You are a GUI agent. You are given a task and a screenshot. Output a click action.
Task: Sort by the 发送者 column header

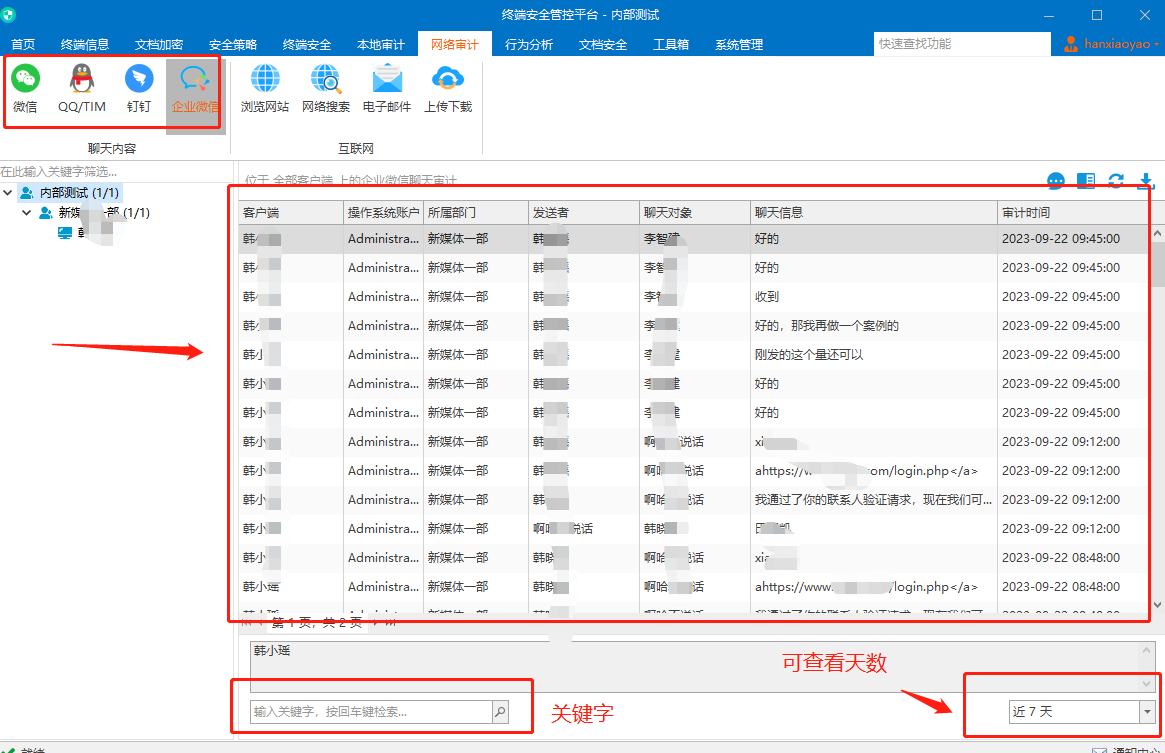584,213
